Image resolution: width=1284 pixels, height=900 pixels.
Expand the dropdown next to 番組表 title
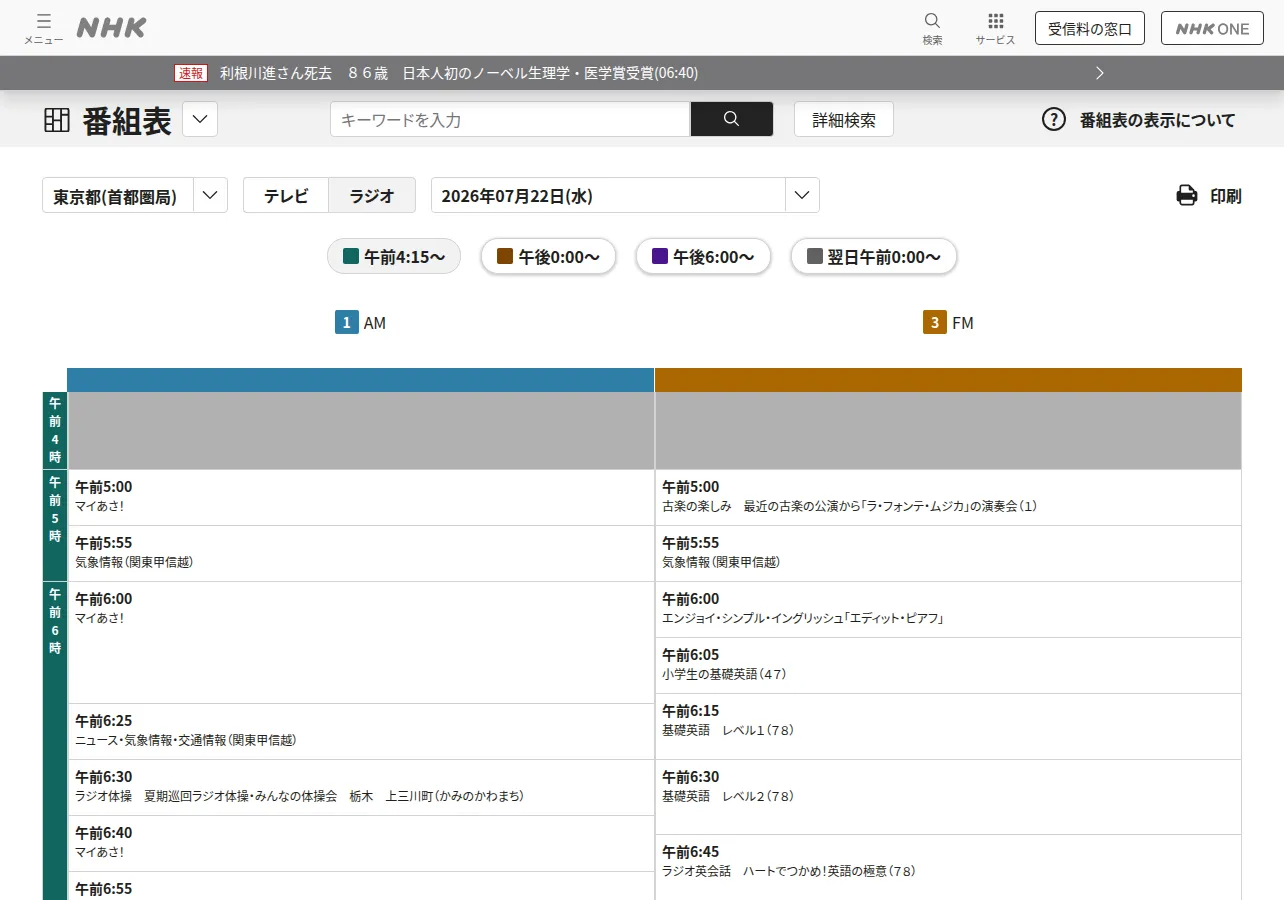[x=200, y=120]
